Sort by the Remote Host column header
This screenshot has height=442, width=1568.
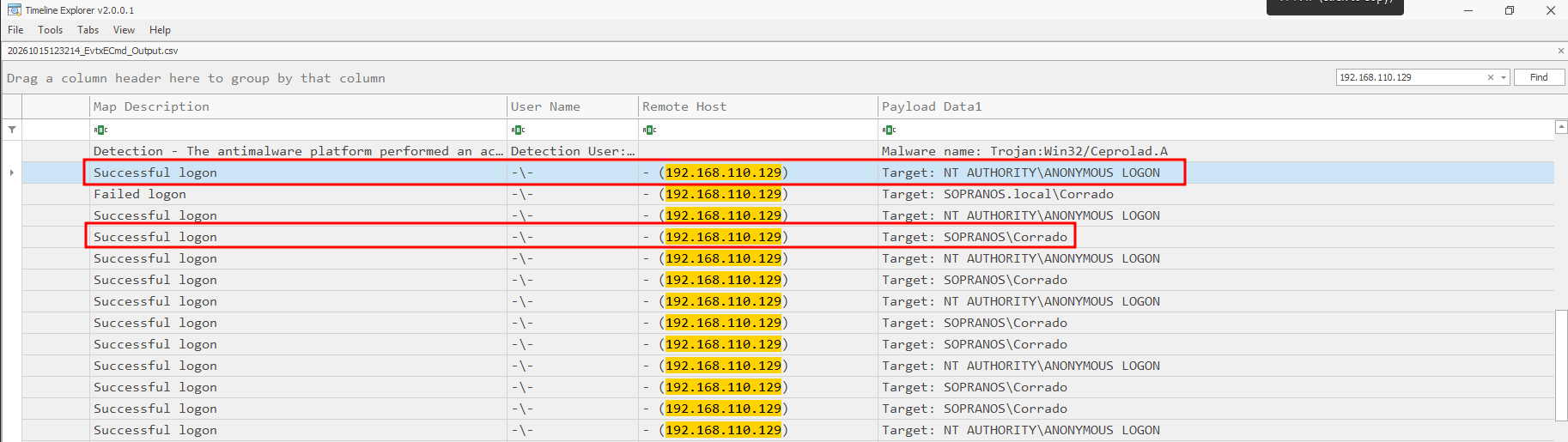(757, 106)
